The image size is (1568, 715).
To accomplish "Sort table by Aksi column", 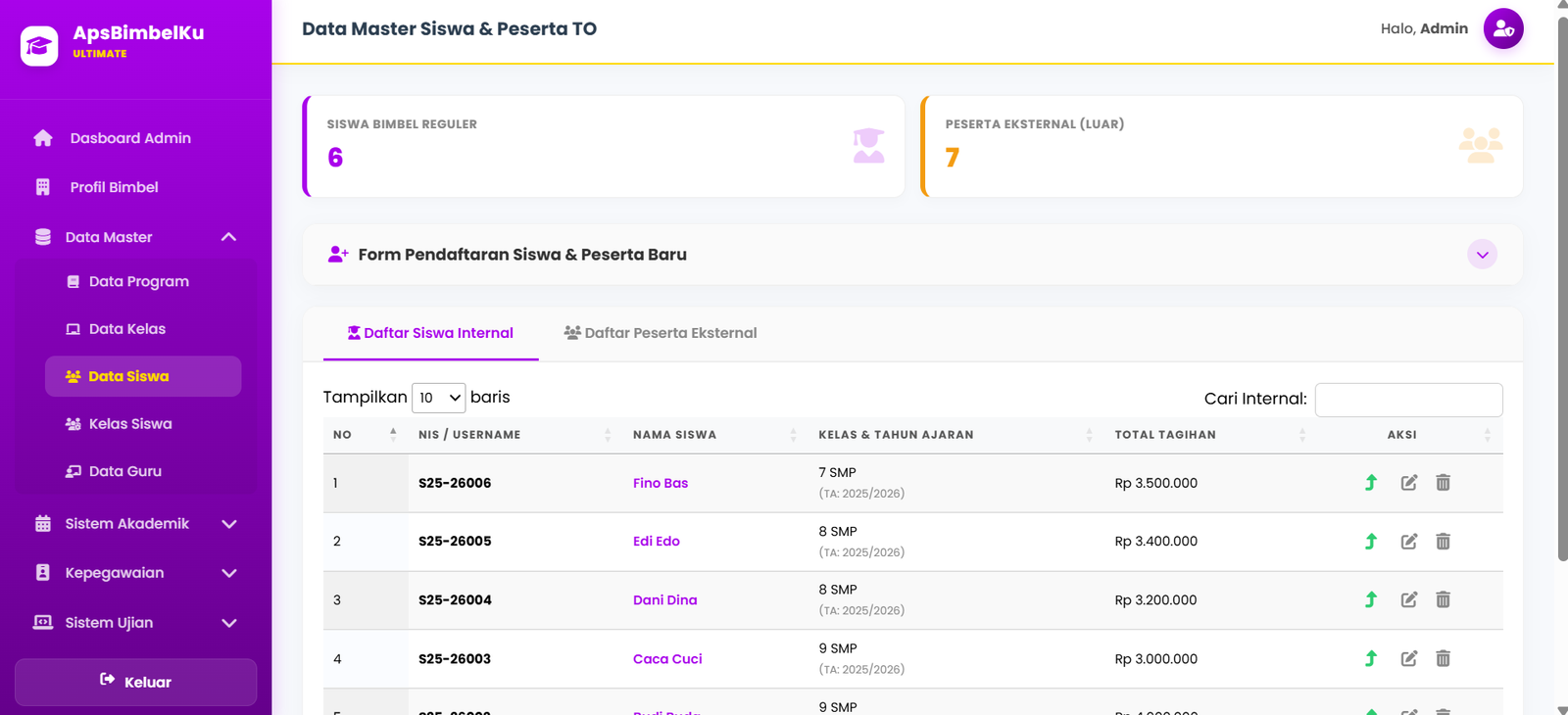I will (1410, 435).
